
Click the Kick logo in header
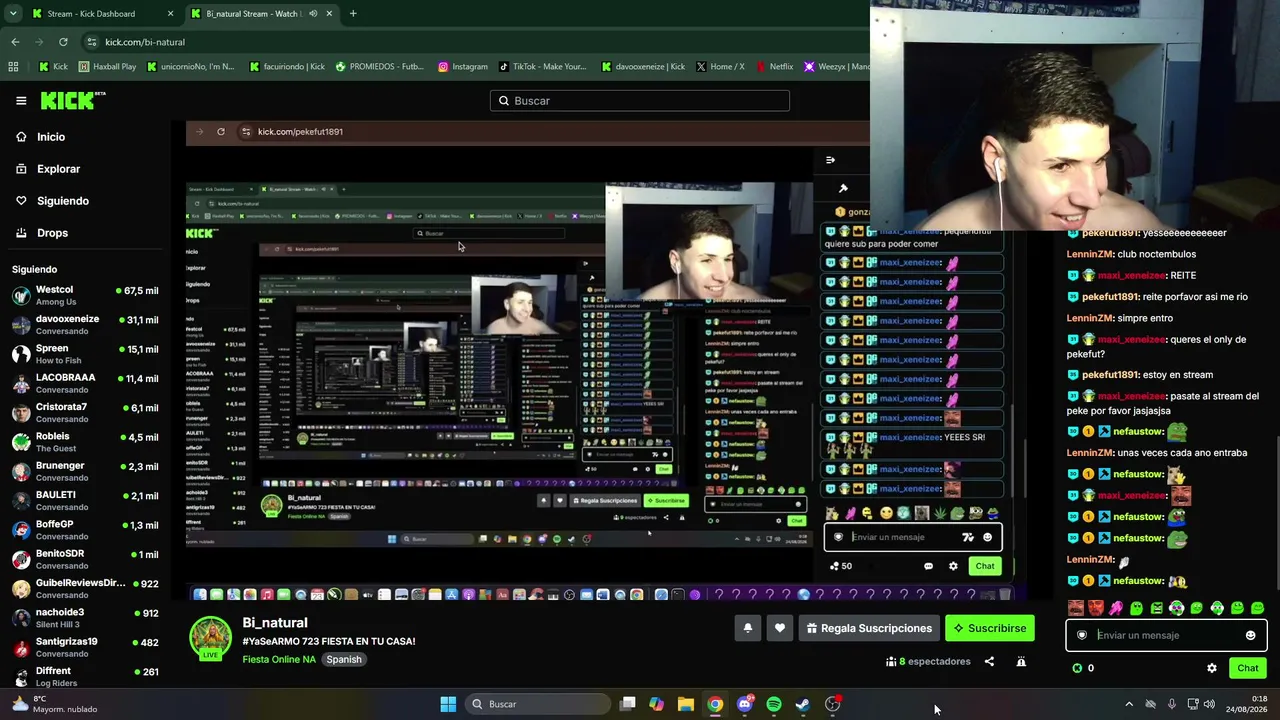click(x=72, y=100)
